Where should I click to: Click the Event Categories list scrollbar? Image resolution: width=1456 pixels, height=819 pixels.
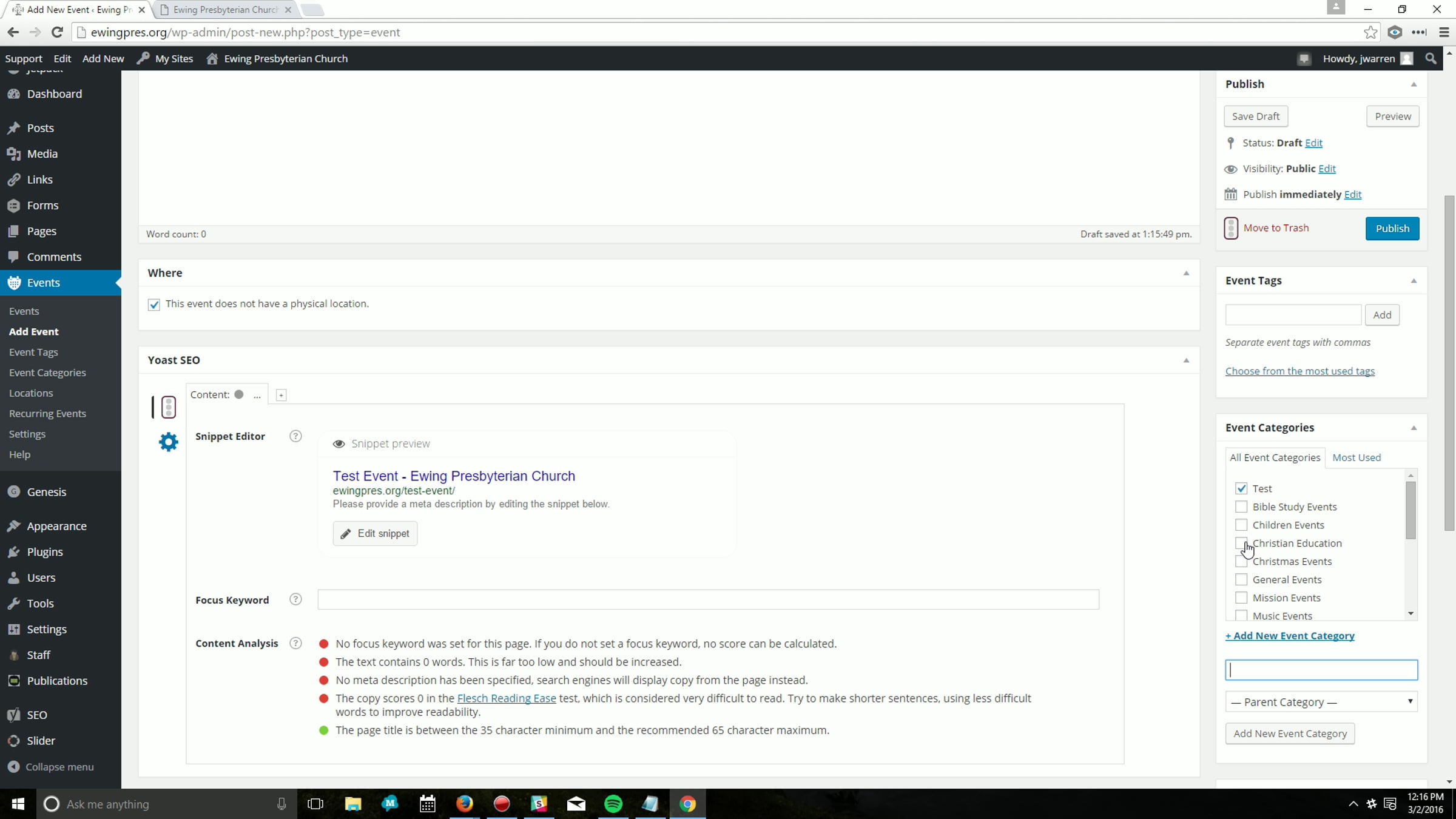pos(1410,510)
